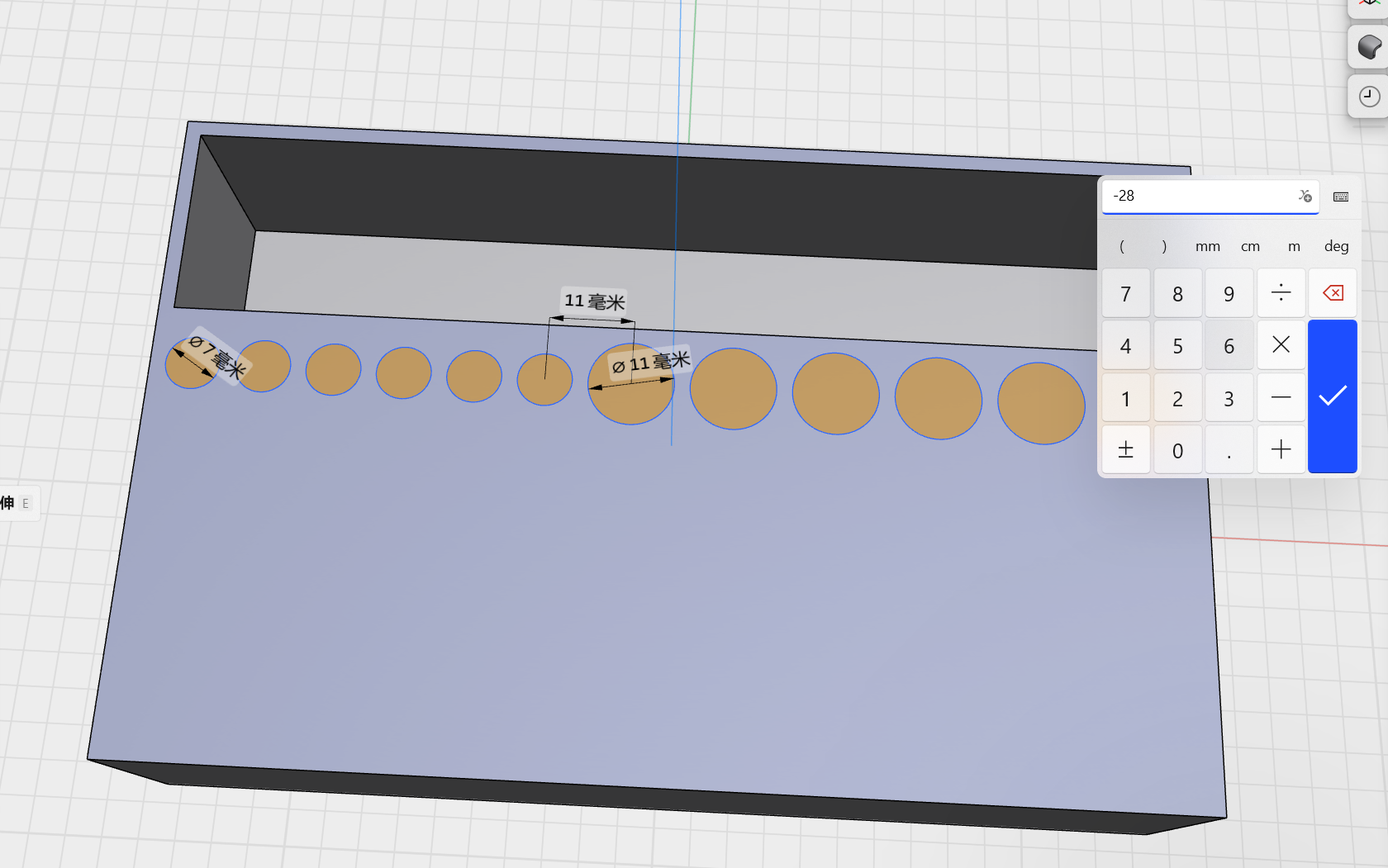Select the m unit
Viewport: 1388px width, 868px height.
click(1294, 246)
